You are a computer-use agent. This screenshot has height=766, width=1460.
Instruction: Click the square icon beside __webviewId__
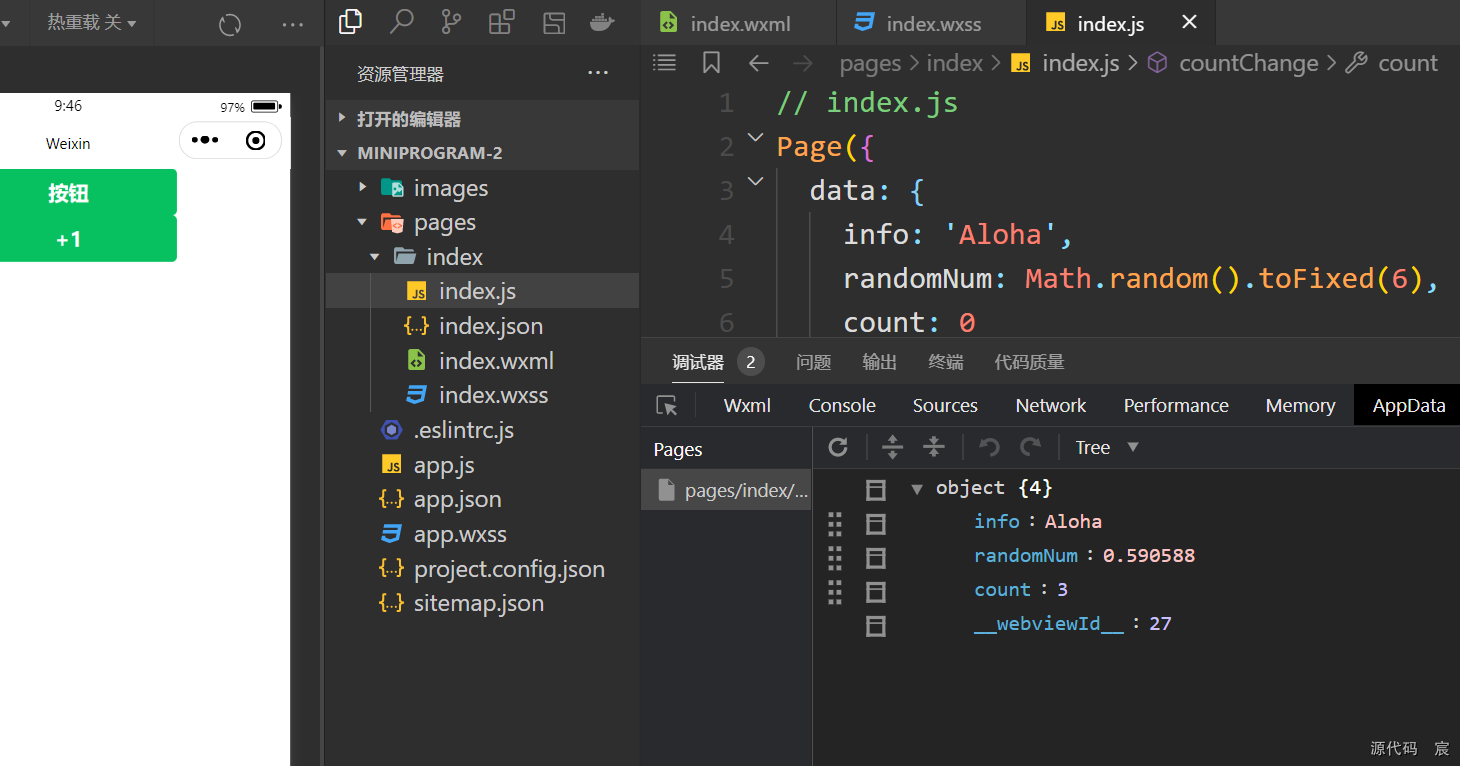click(876, 627)
